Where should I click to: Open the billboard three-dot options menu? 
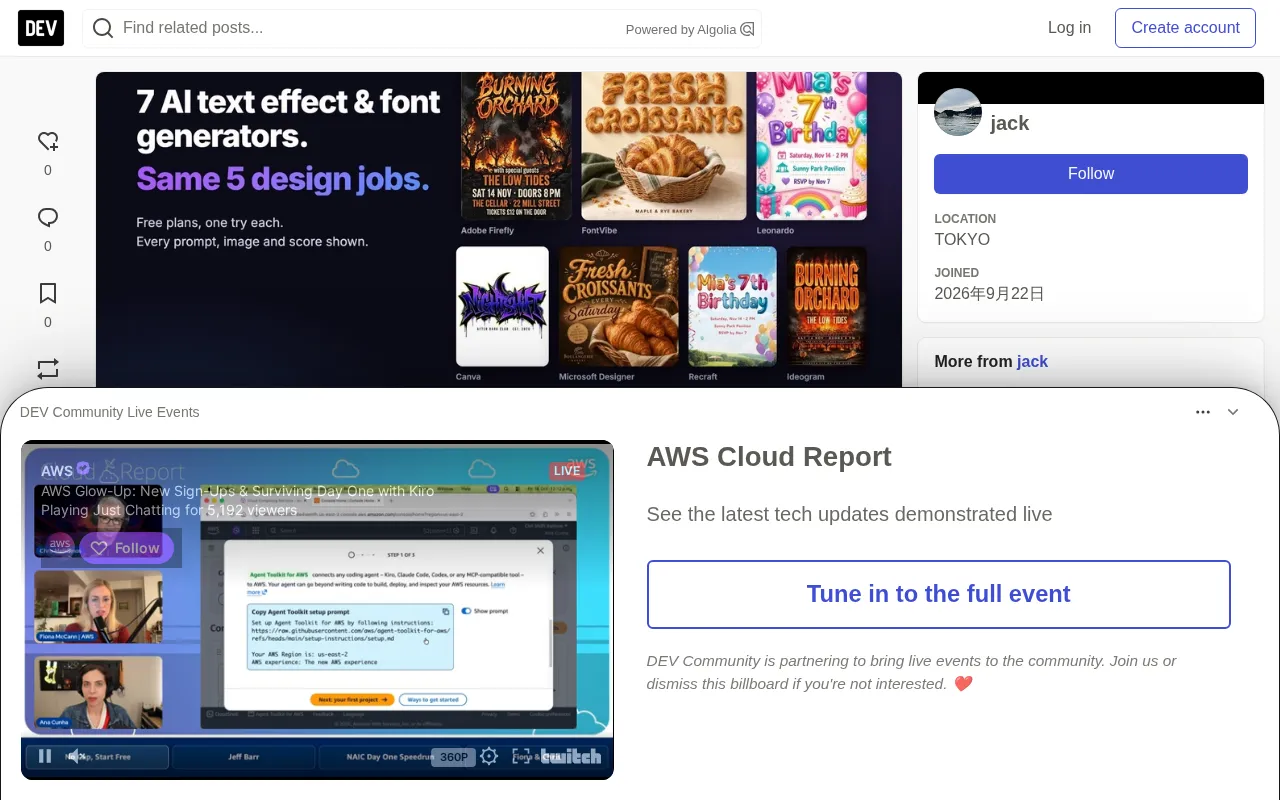click(x=1203, y=412)
